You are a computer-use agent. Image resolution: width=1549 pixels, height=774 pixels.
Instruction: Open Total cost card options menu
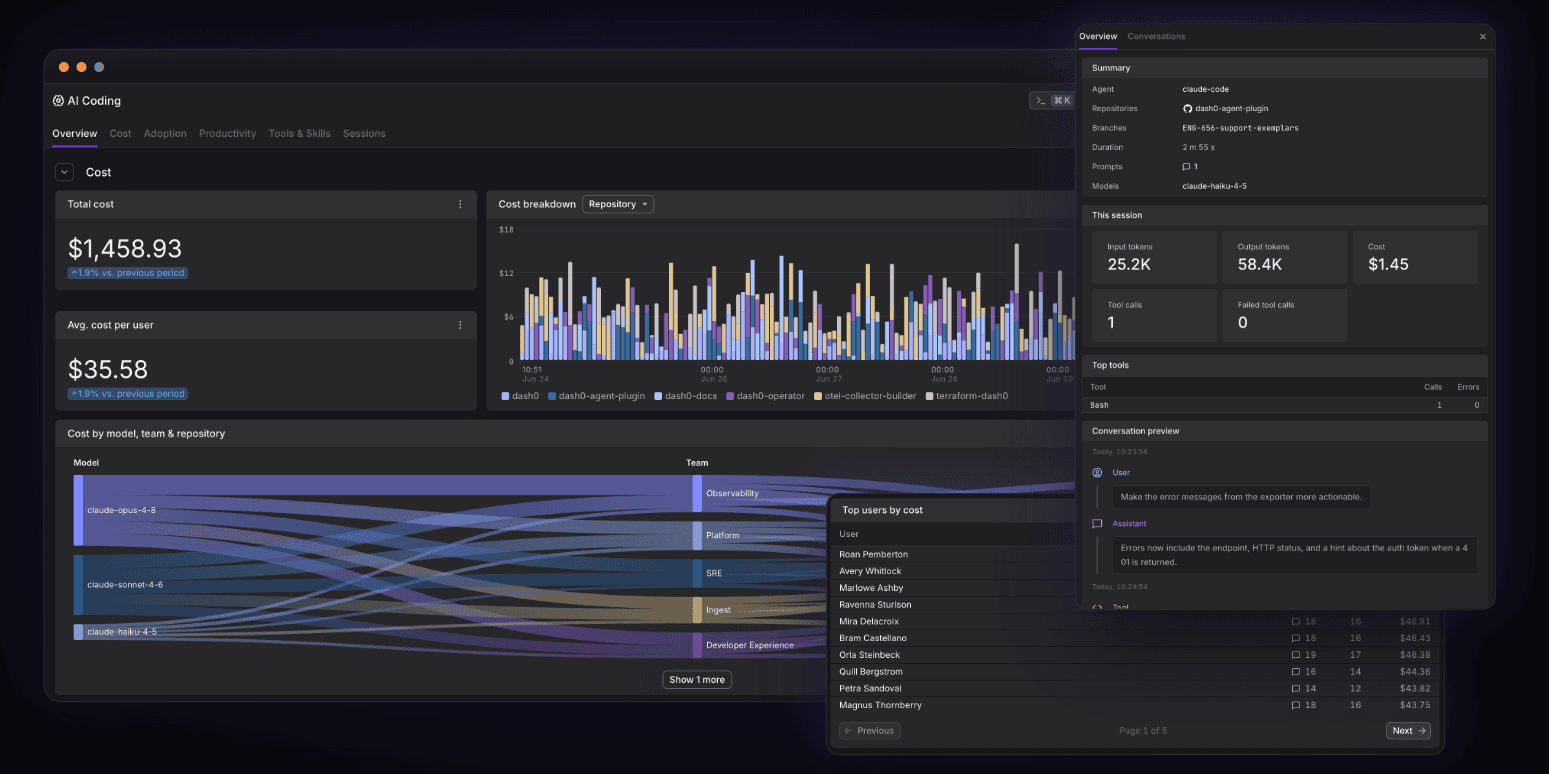460,204
